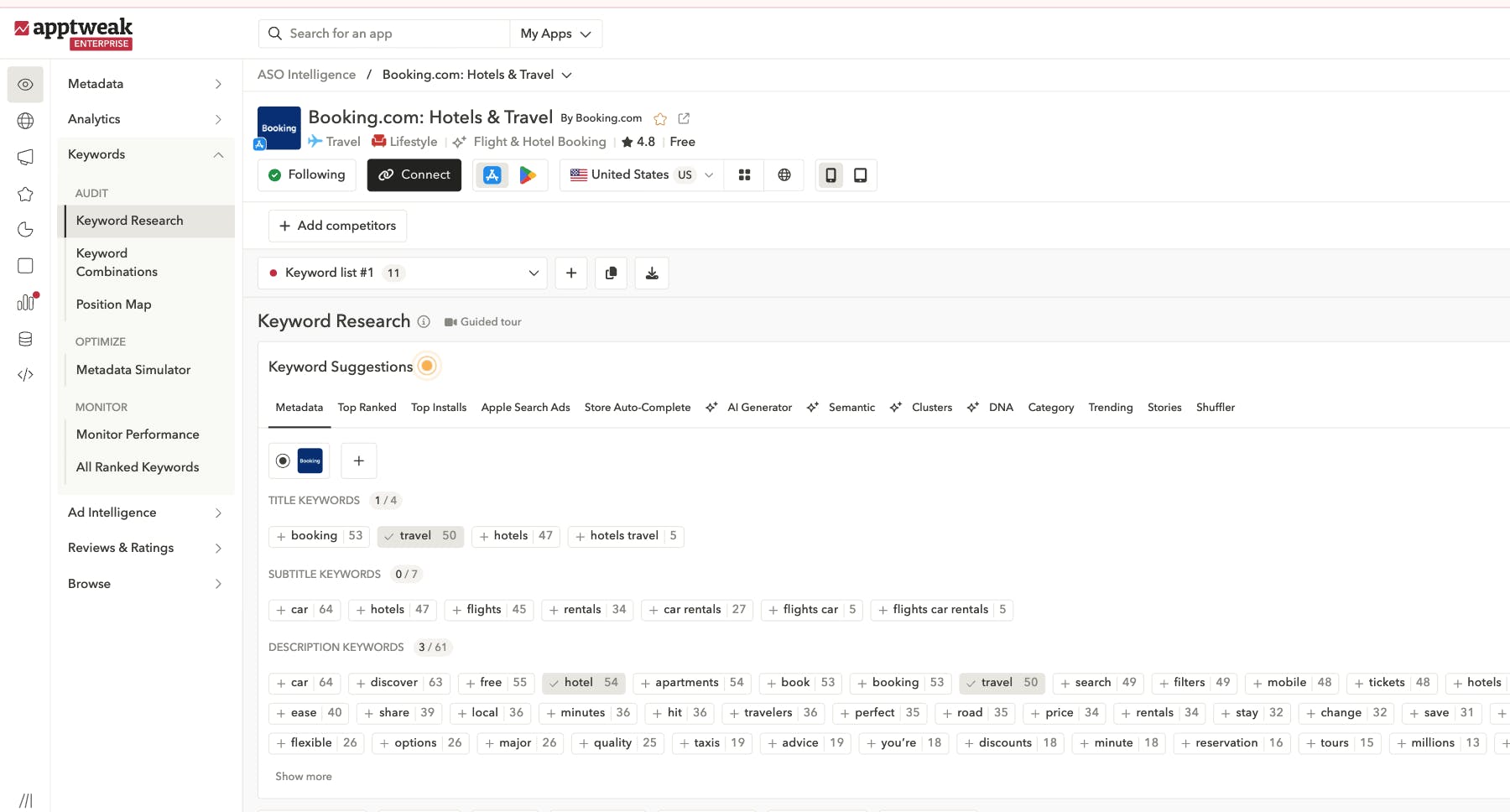The width and height of the screenshot is (1510, 812).
Task: Open the My Apps dropdown
Action: click(555, 34)
